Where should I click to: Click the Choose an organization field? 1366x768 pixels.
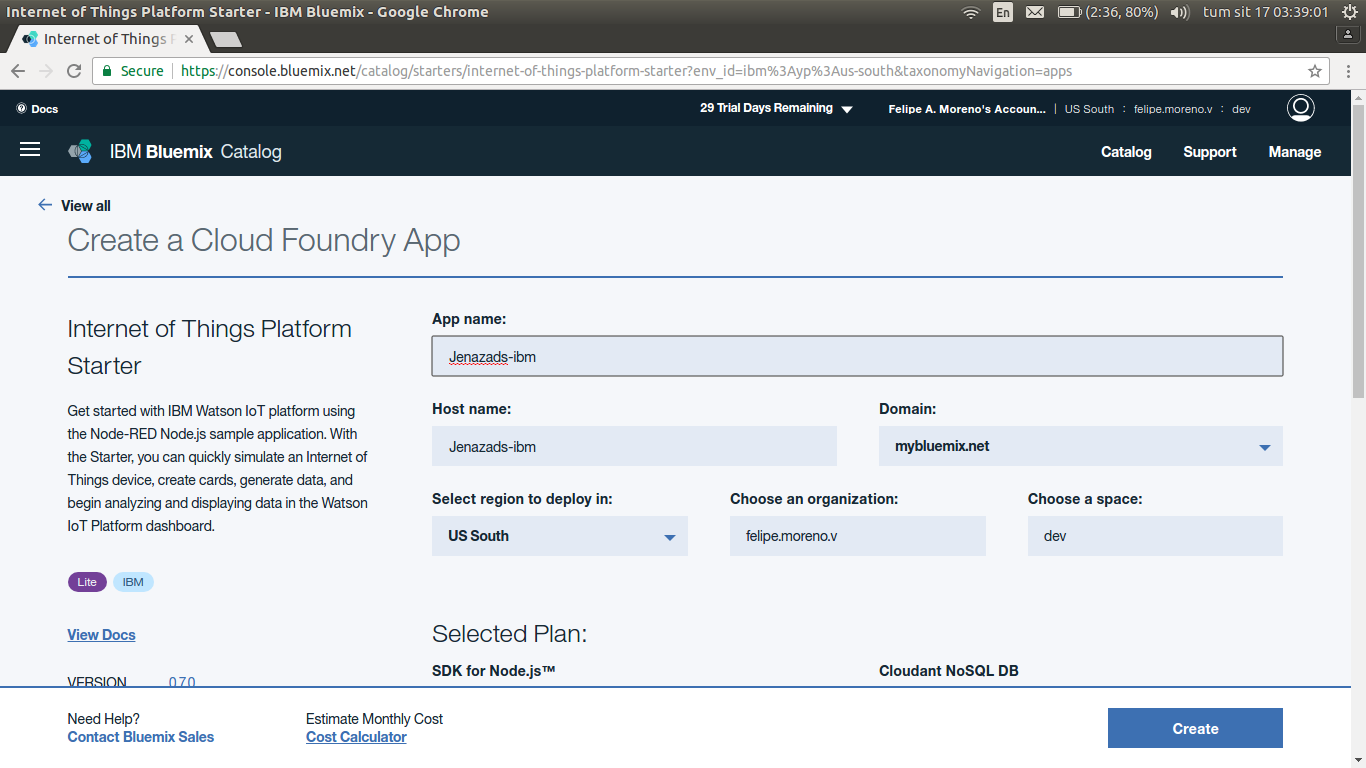pos(858,536)
